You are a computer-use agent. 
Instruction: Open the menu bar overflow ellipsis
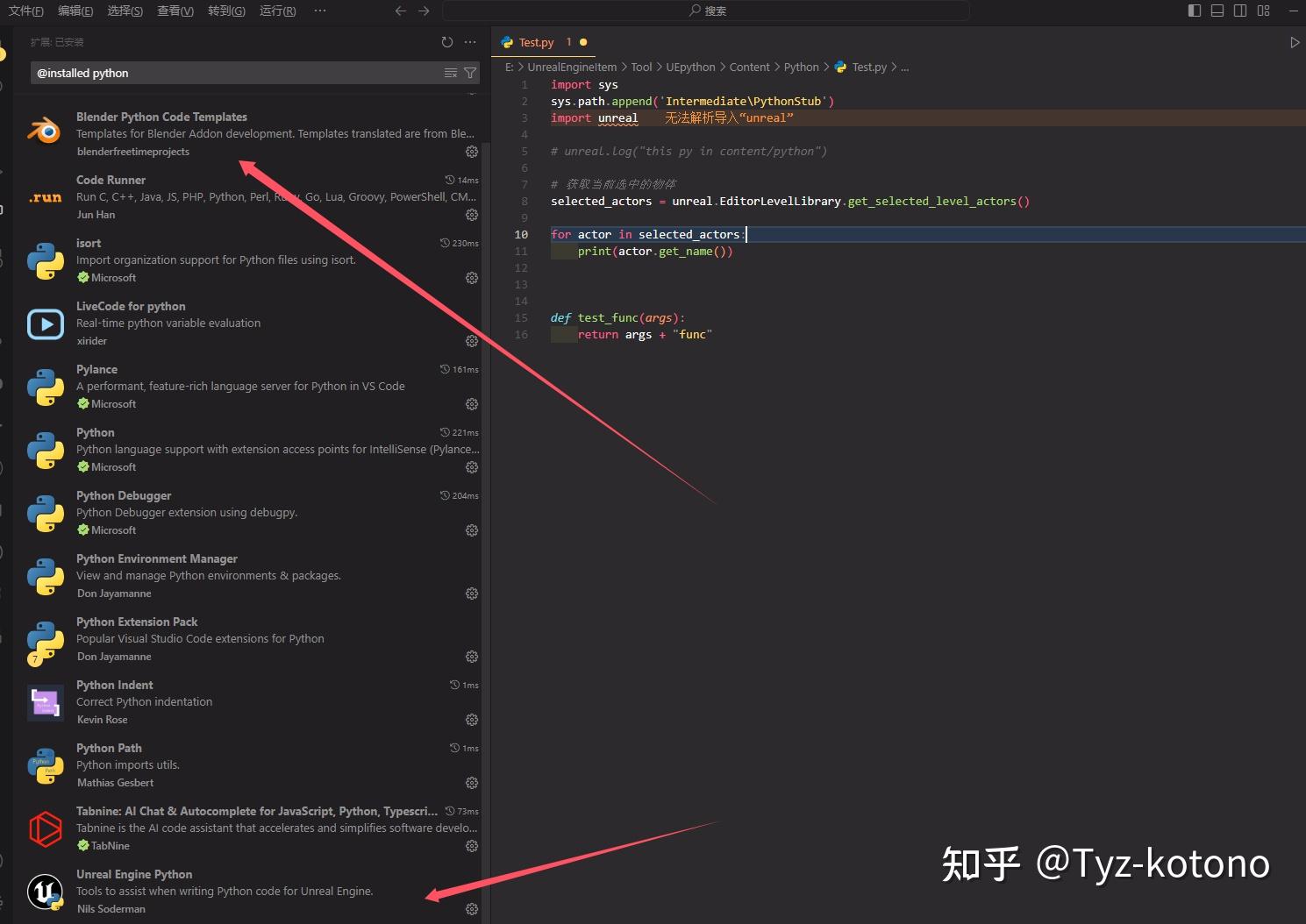319,11
